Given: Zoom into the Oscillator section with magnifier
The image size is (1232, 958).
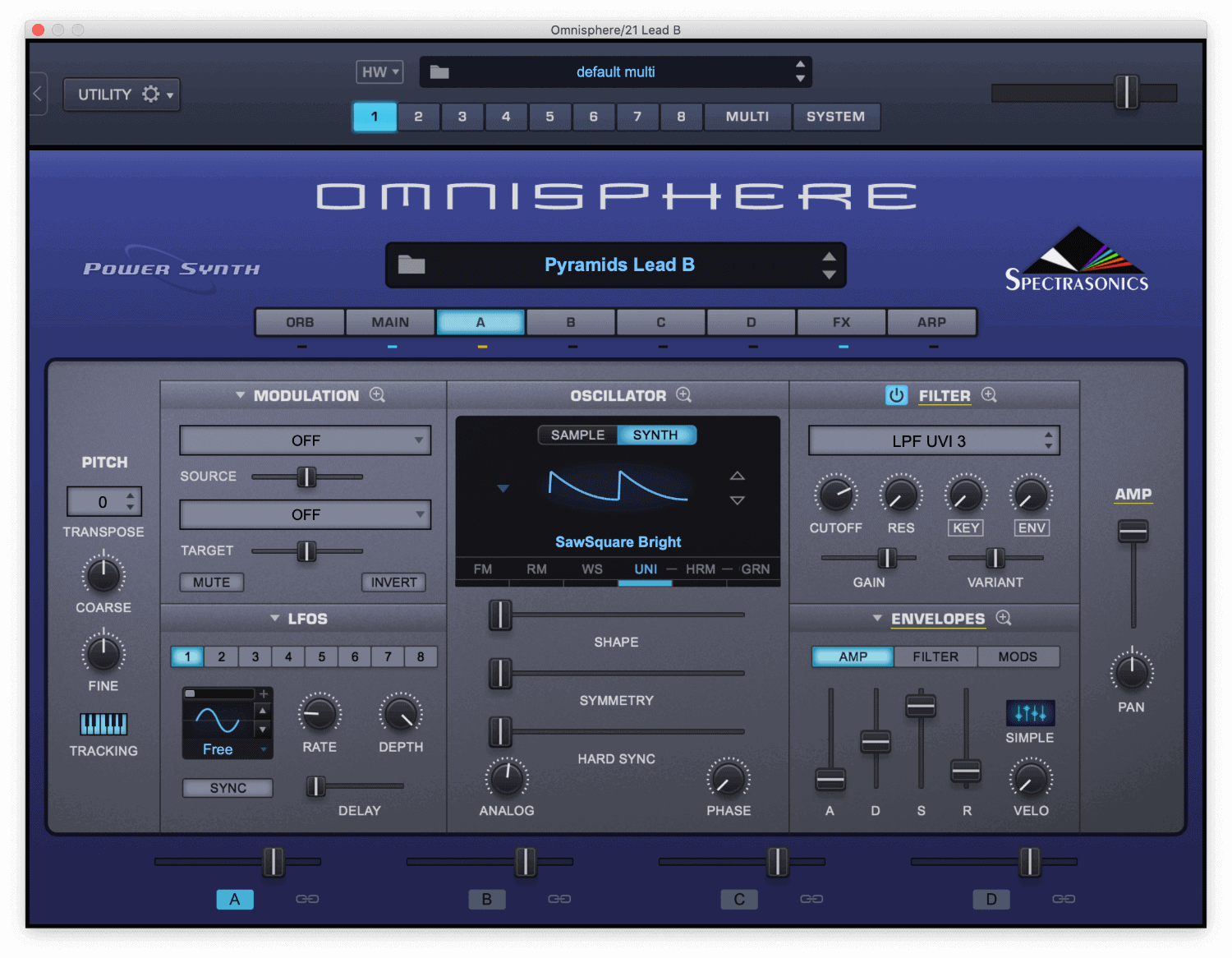Looking at the screenshot, I should (x=683, y=395).
